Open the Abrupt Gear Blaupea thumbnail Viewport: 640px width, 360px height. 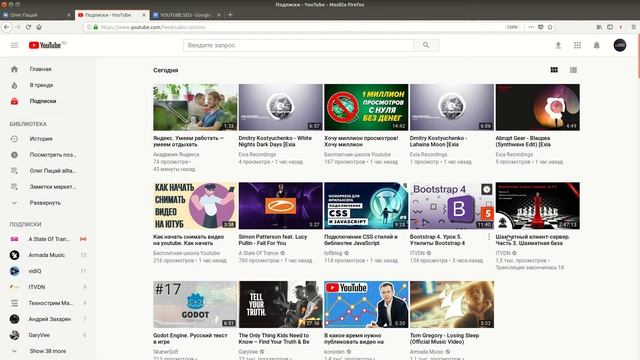pyautogui.click(x=538, y=107)
